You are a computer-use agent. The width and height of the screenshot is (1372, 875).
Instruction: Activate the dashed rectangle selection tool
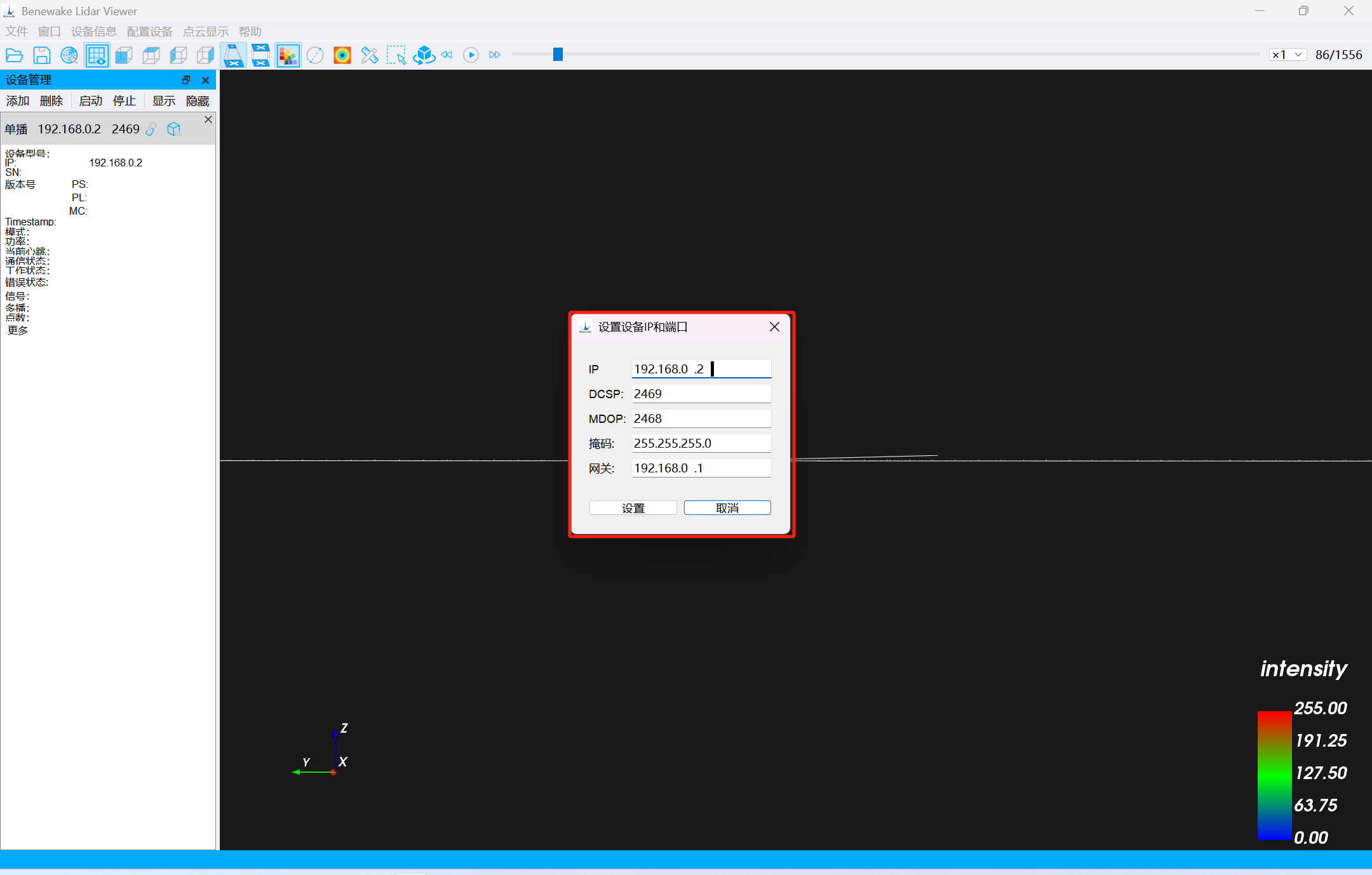(396, 55)
